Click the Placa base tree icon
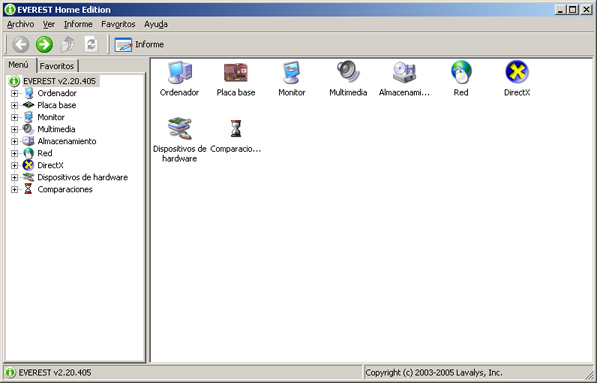This screenshot has width=597, height=383. pos(29,105)
